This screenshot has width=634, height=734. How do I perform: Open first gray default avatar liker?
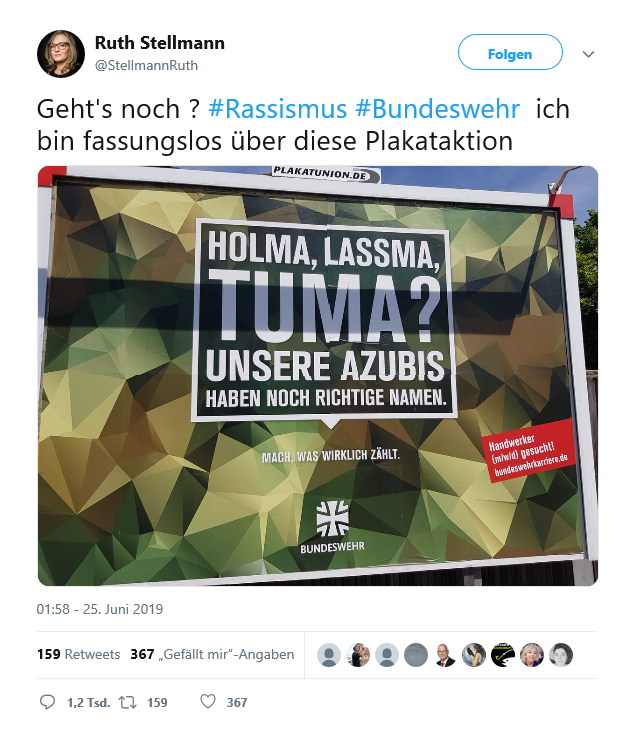pyautogui.click(x=329, y=654)
